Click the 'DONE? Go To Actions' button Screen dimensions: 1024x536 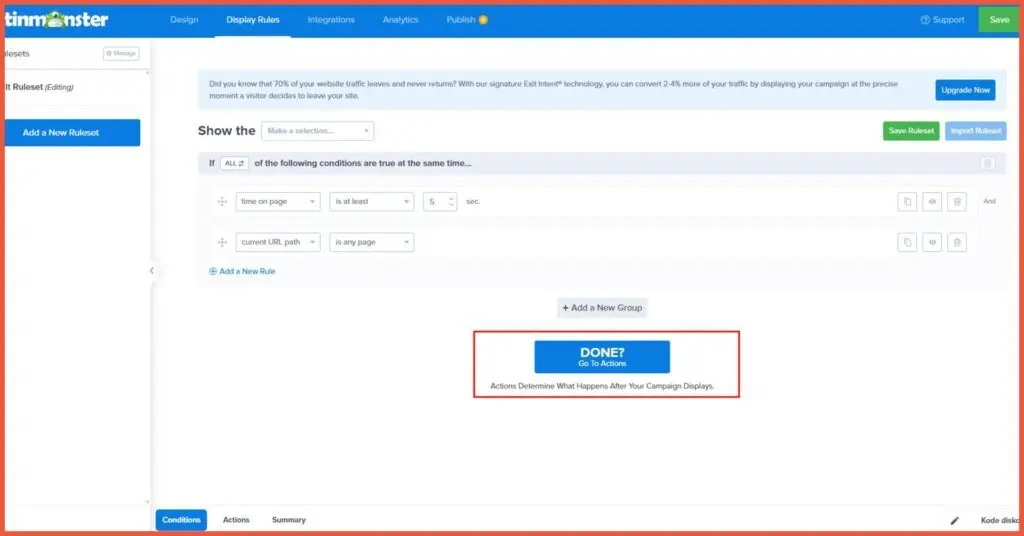point(602,357)
